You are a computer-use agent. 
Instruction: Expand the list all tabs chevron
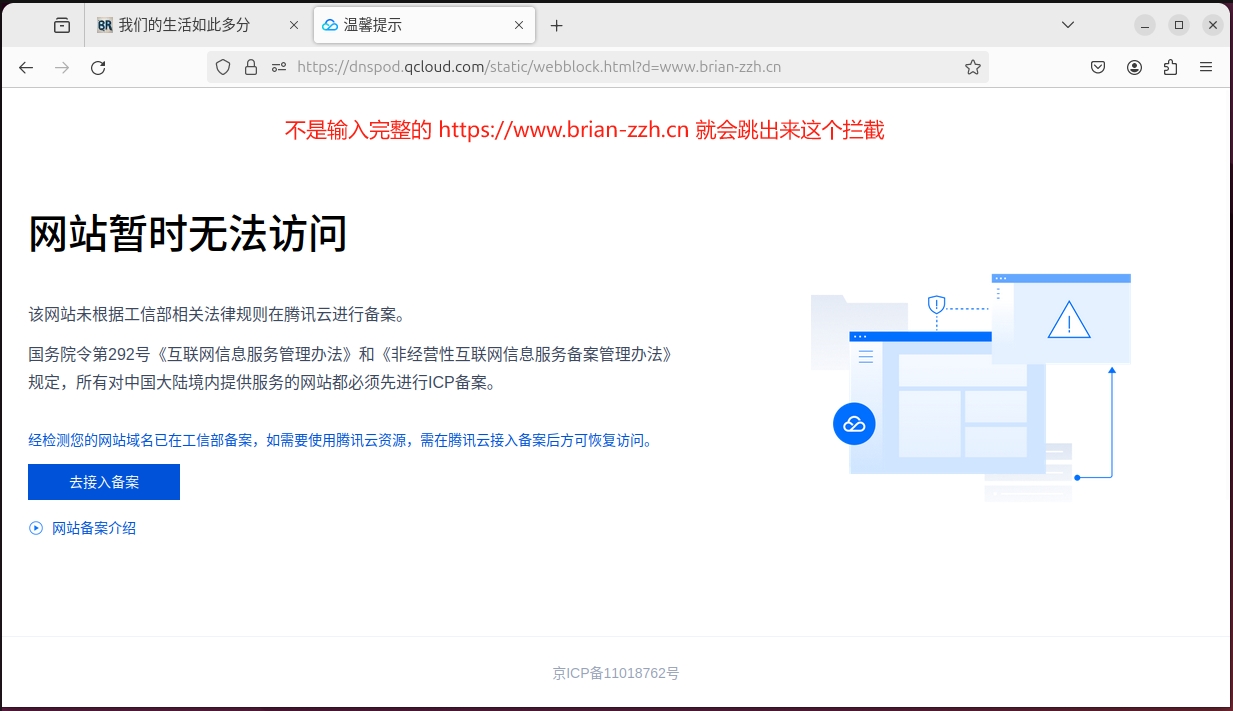click(x=1068, y=25)
